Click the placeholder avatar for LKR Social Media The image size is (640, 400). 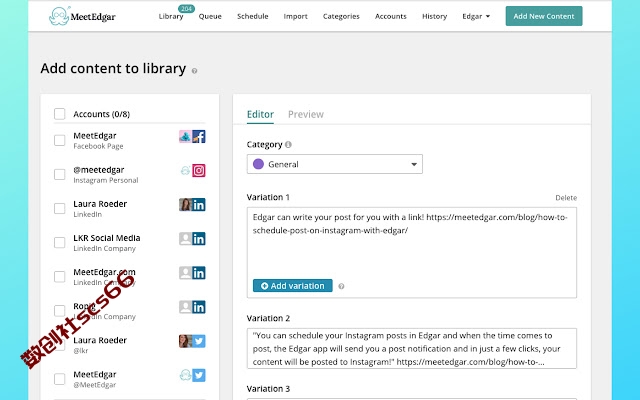[x=185, y=239]
